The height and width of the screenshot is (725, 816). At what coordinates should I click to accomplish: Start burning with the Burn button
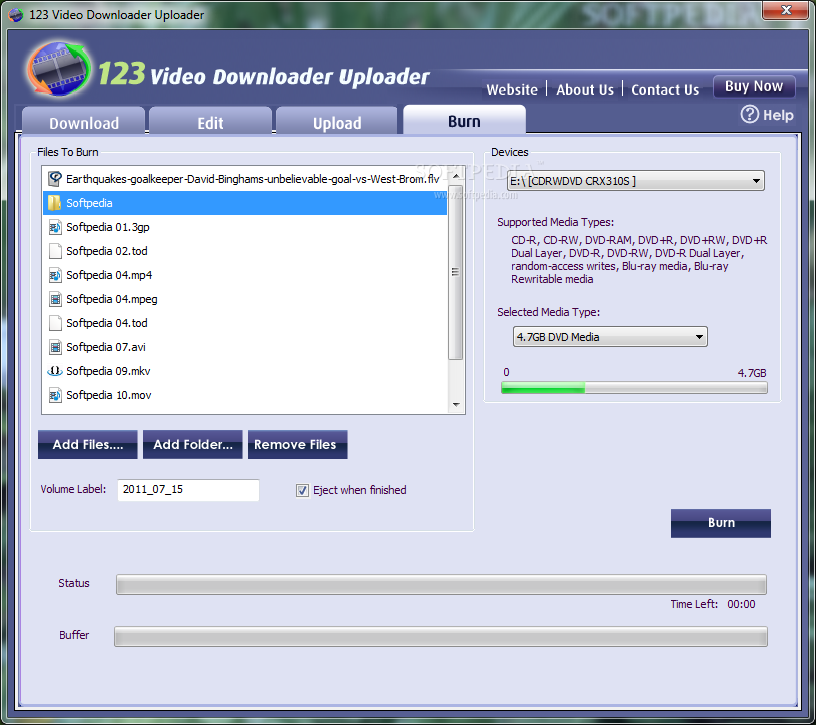pos(720,523)
